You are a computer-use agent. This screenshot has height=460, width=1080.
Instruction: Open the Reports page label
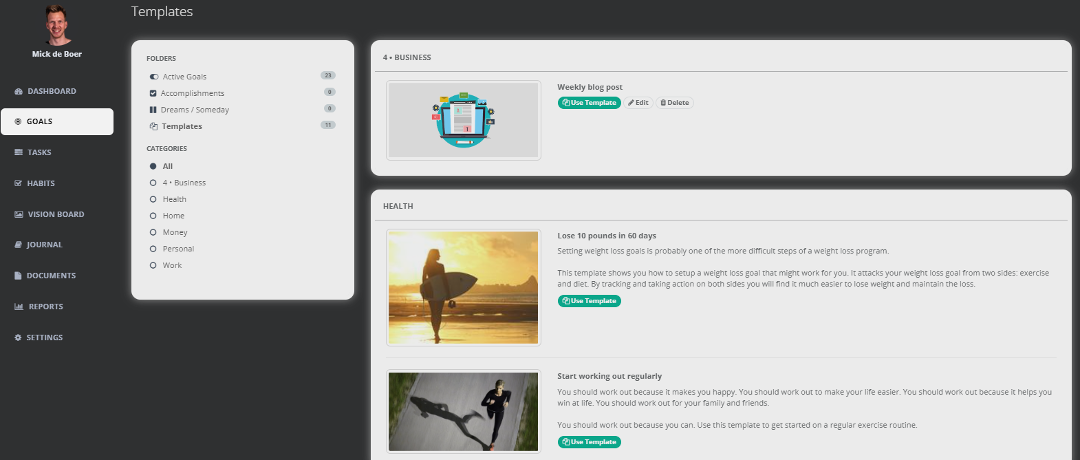[45, 307]
